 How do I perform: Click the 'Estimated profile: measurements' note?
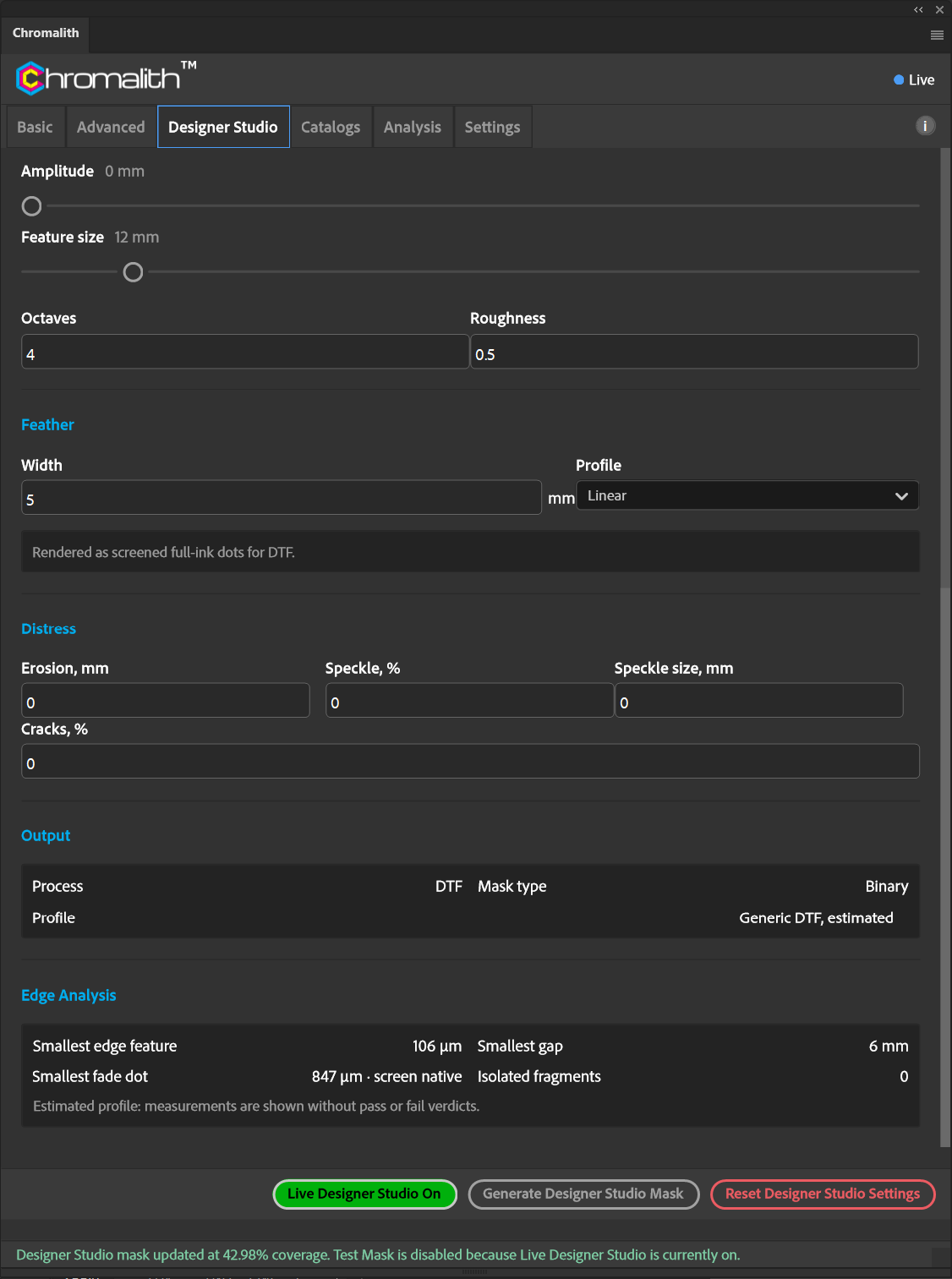tap(256, 1106)
